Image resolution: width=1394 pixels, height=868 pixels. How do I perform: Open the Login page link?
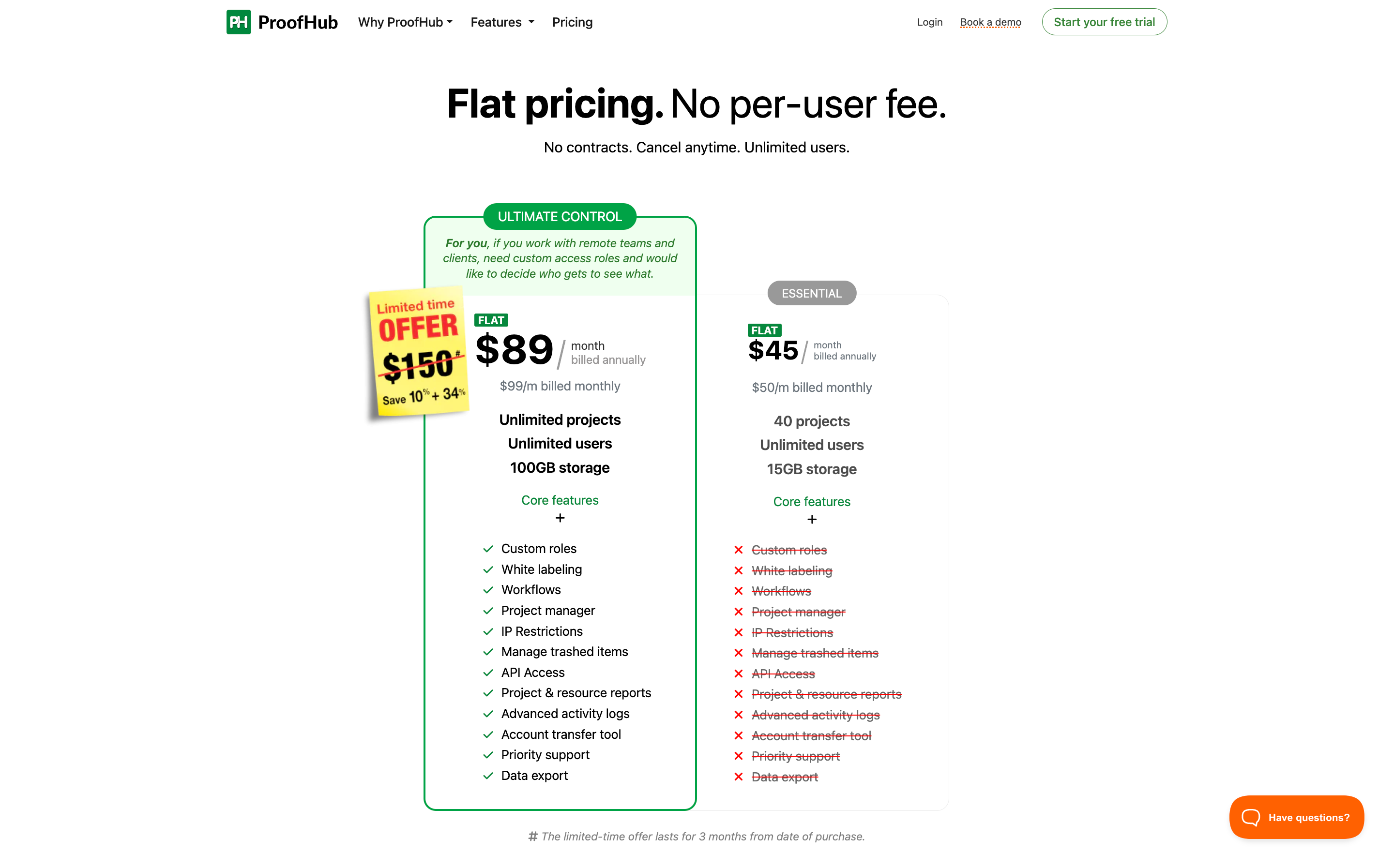click(929, 22)
